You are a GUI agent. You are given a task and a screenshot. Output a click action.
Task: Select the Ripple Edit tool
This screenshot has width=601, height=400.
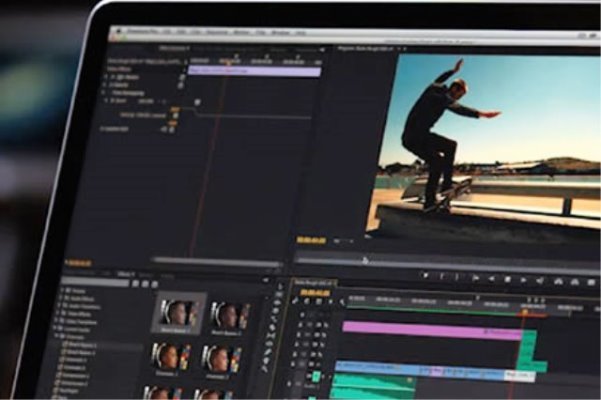(277, 303)
